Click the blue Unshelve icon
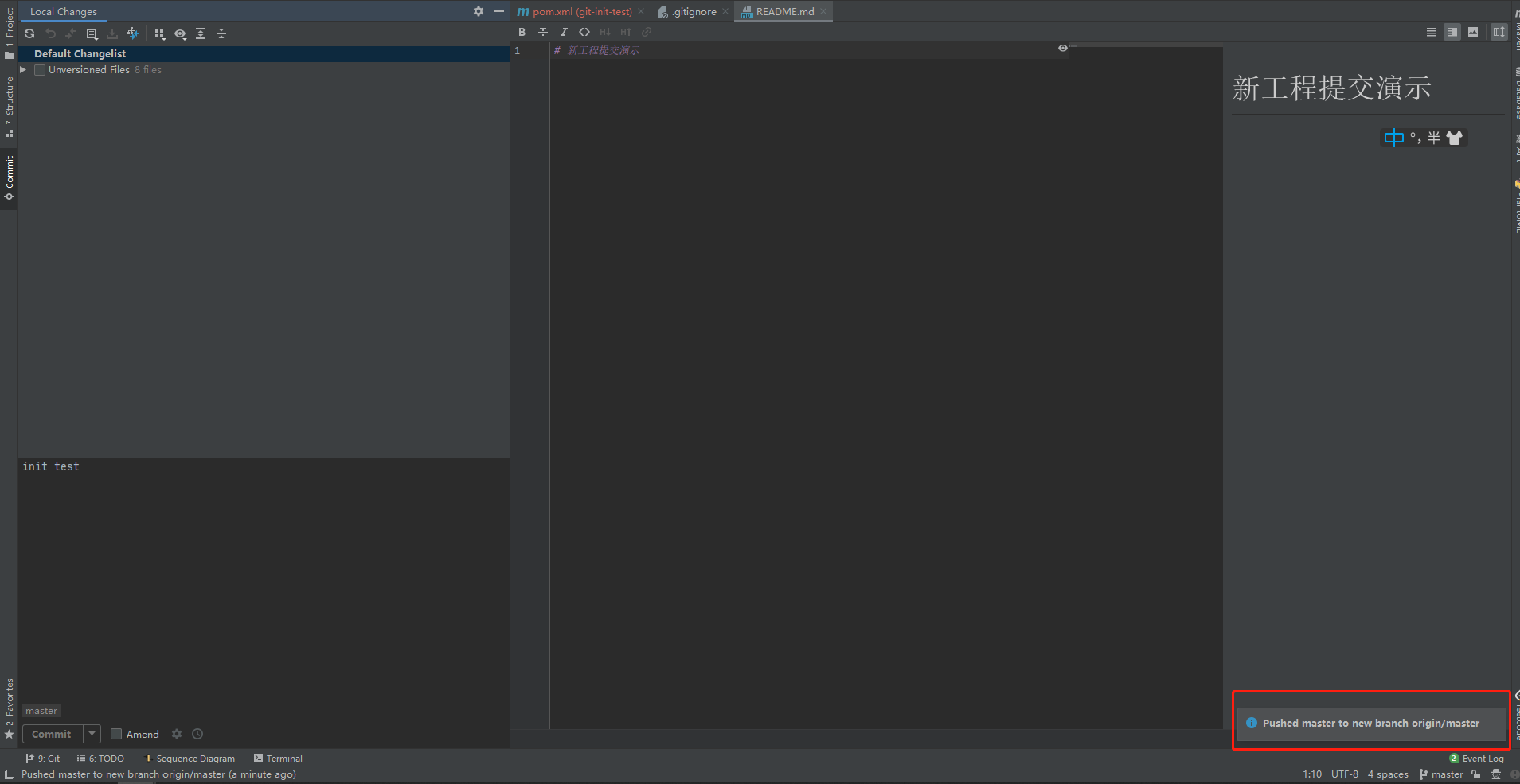 [x=133, y=33]
